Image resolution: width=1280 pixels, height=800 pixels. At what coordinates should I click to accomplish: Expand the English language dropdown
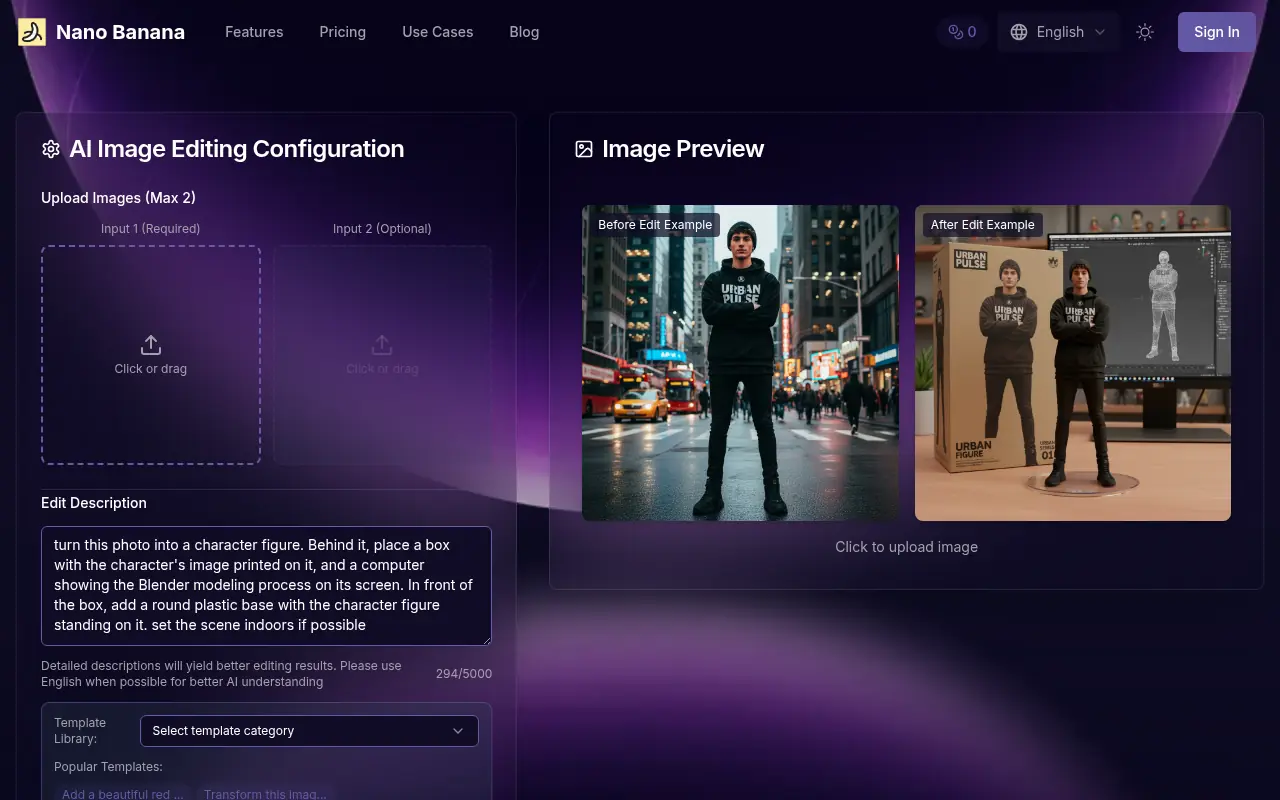click(1058, 32)
